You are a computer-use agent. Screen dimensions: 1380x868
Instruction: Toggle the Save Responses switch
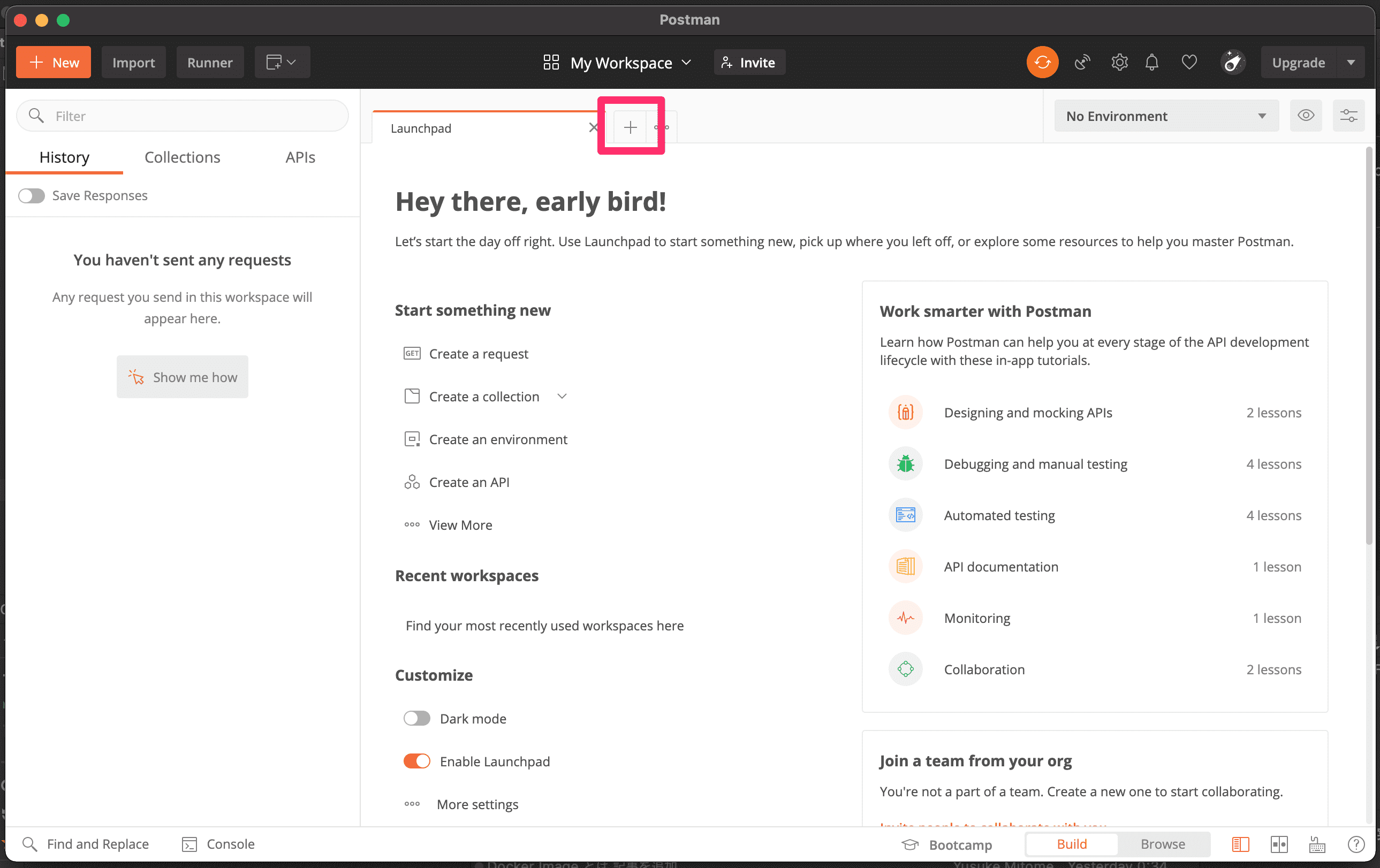(x=31, y=195)
